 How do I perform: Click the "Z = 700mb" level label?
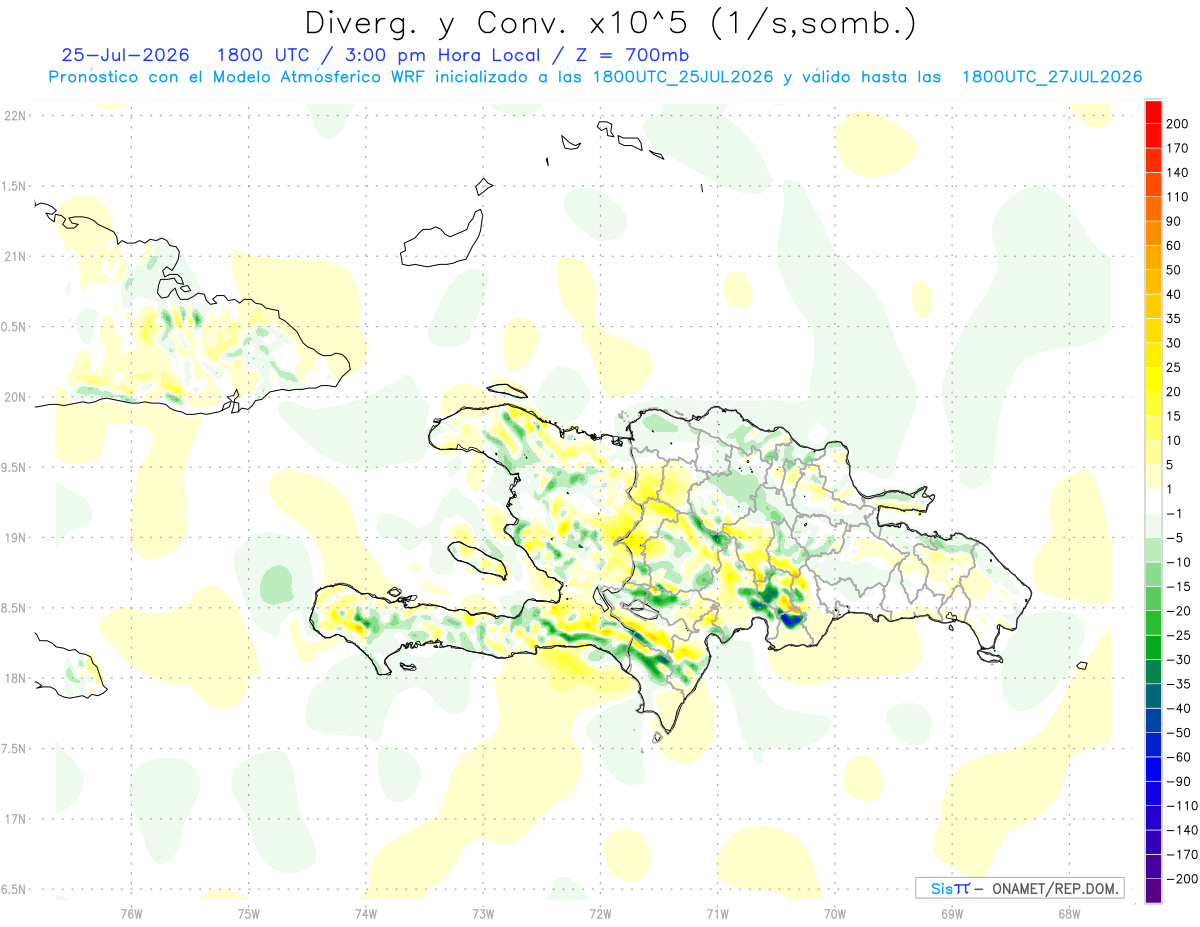coord(630,55)
